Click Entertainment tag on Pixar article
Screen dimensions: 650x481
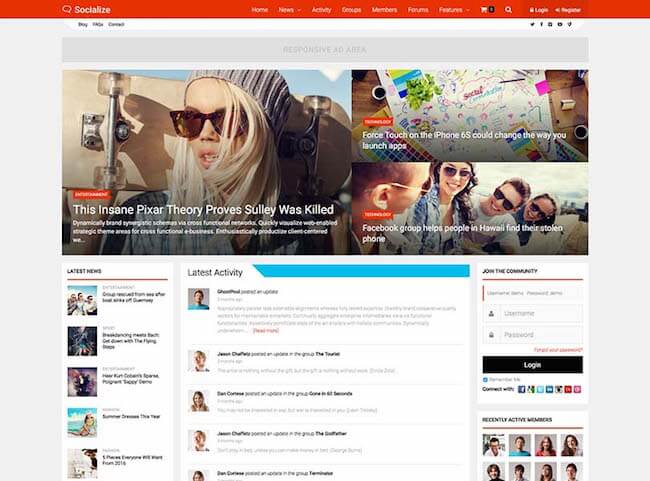tap(91, 194)
